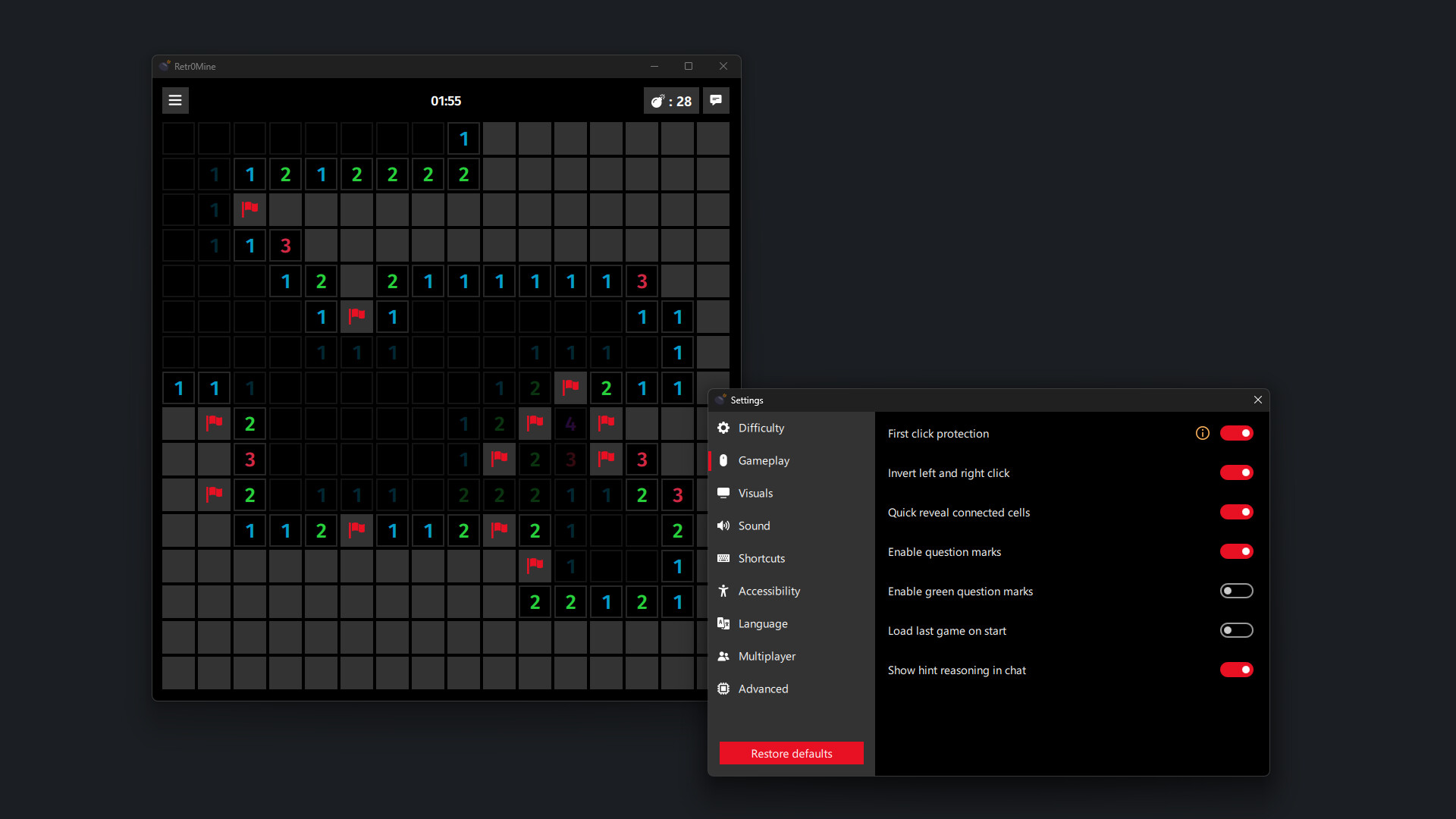Image resolution: width=1456 pixels, height=819 pixels.
Task: Open the chat panel via the speech bubble icon
Action: click(x=716, y=100)
